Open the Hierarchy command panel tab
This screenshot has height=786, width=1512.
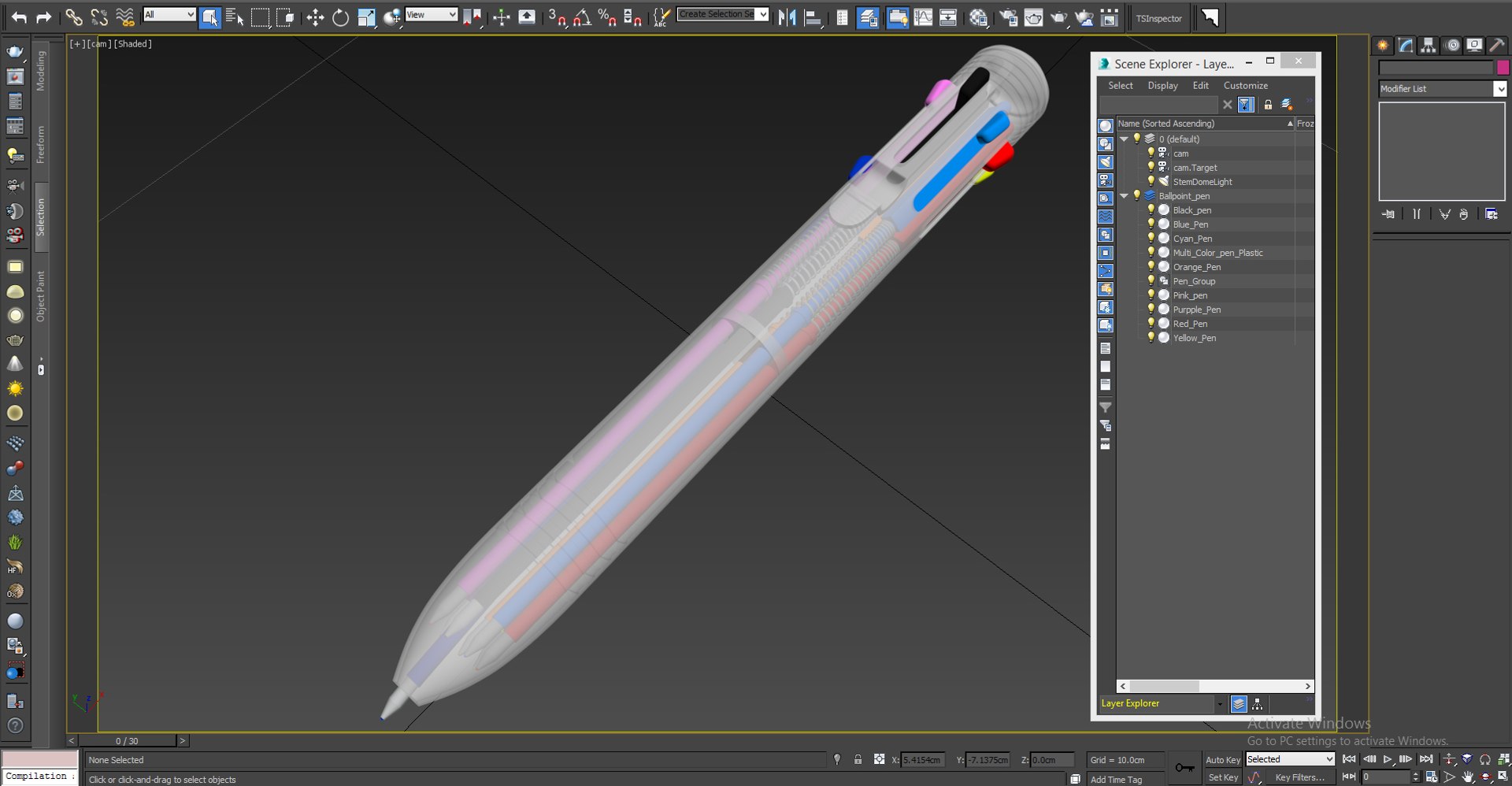(1429, 46)
